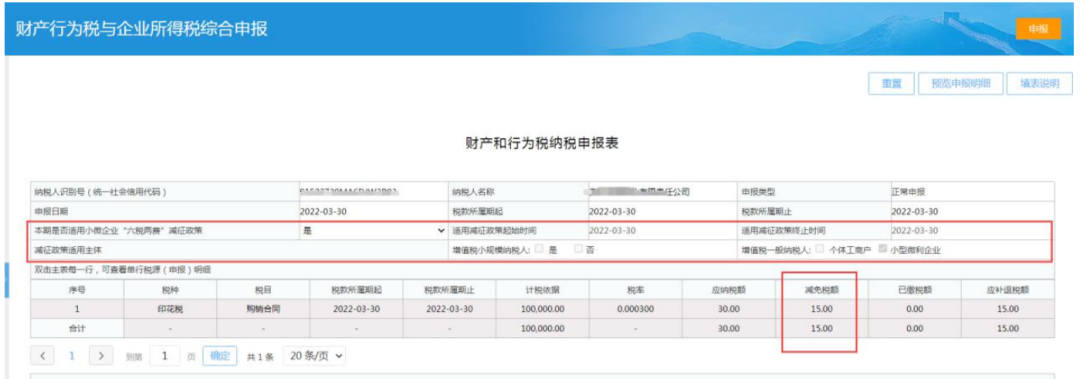Viewport: 1080px width, 379px height.
Task: Click the 购销合同 tax item cell
Action: pos(262,309)
